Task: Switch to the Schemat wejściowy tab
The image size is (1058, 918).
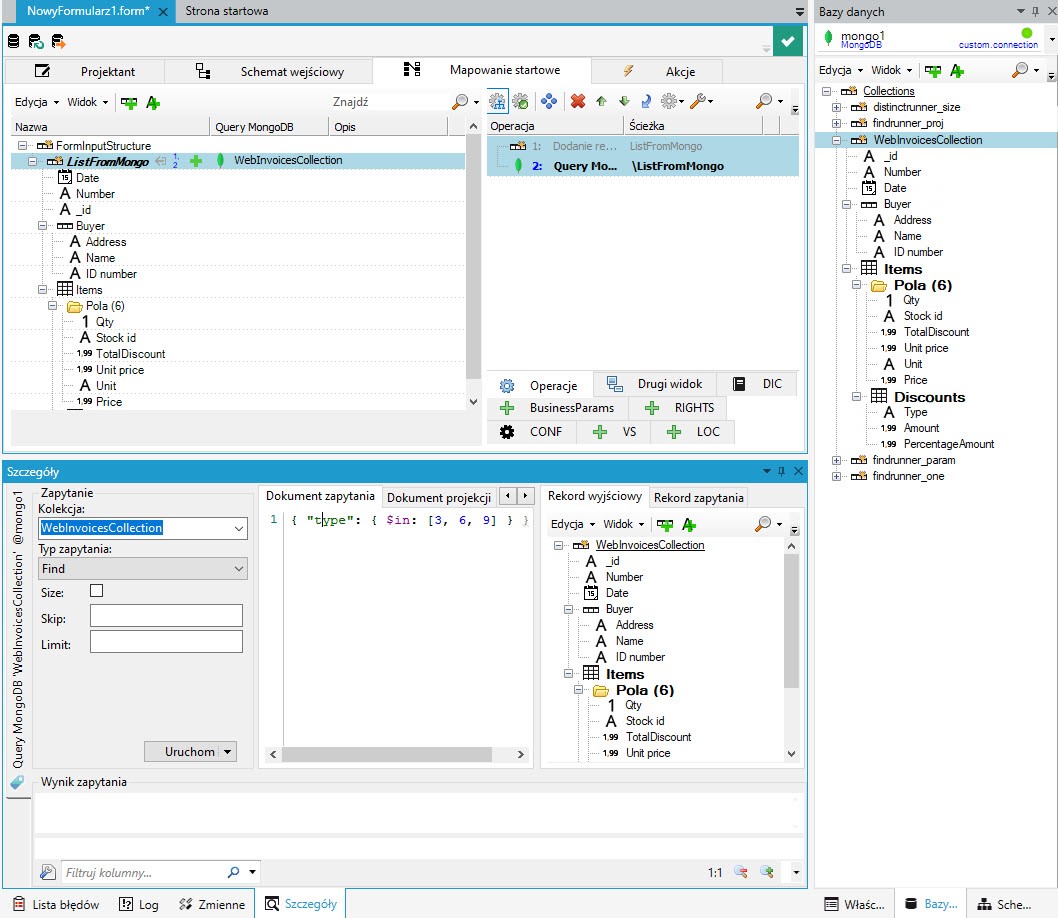Action: coord(269,71)
